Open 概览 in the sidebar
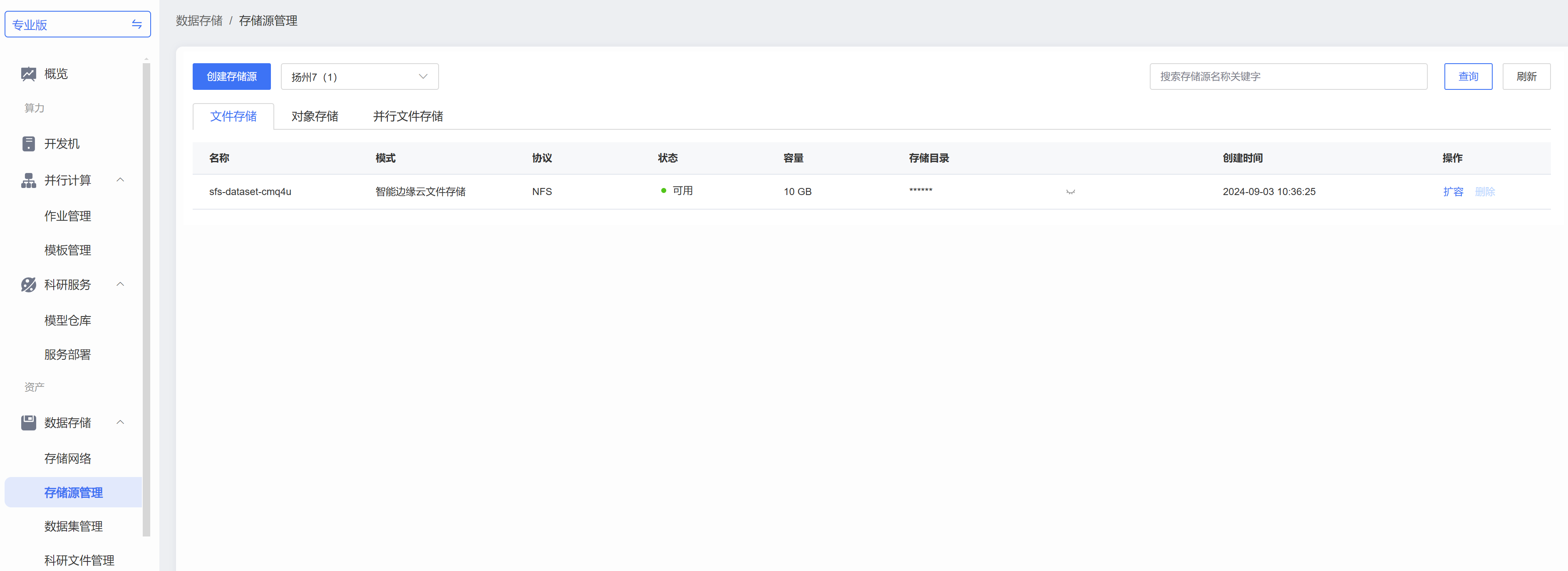 coord(56,74)
